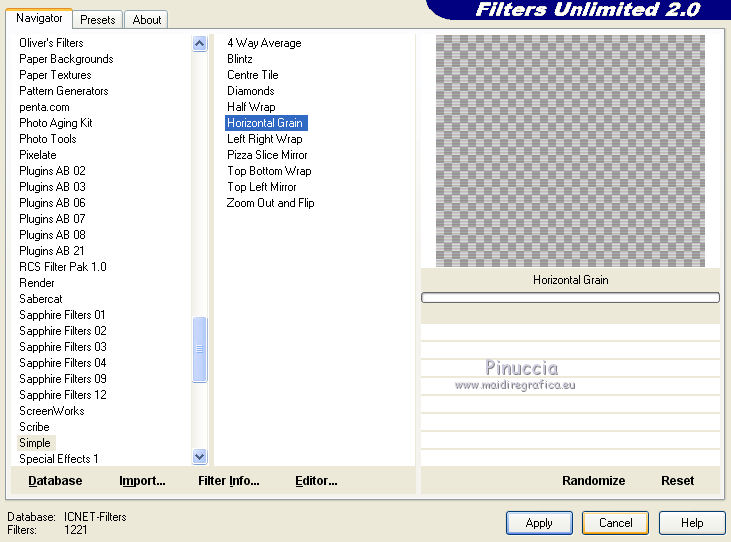Select the Plugins AB 02 category
Viewport: 731px width, 542px height.
point(52,171)
